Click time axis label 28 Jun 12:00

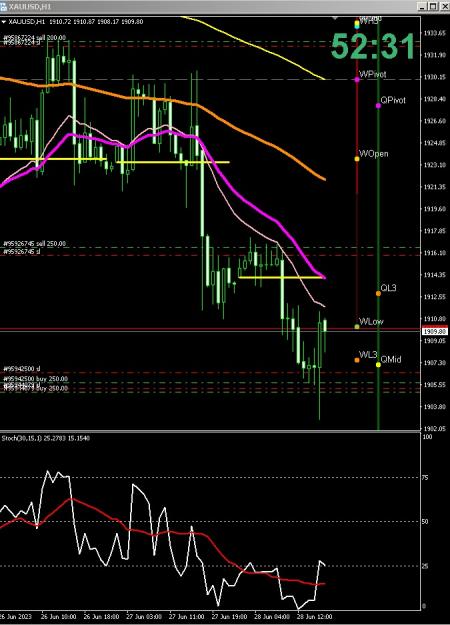pyautogui.click(x=315, y=617)
